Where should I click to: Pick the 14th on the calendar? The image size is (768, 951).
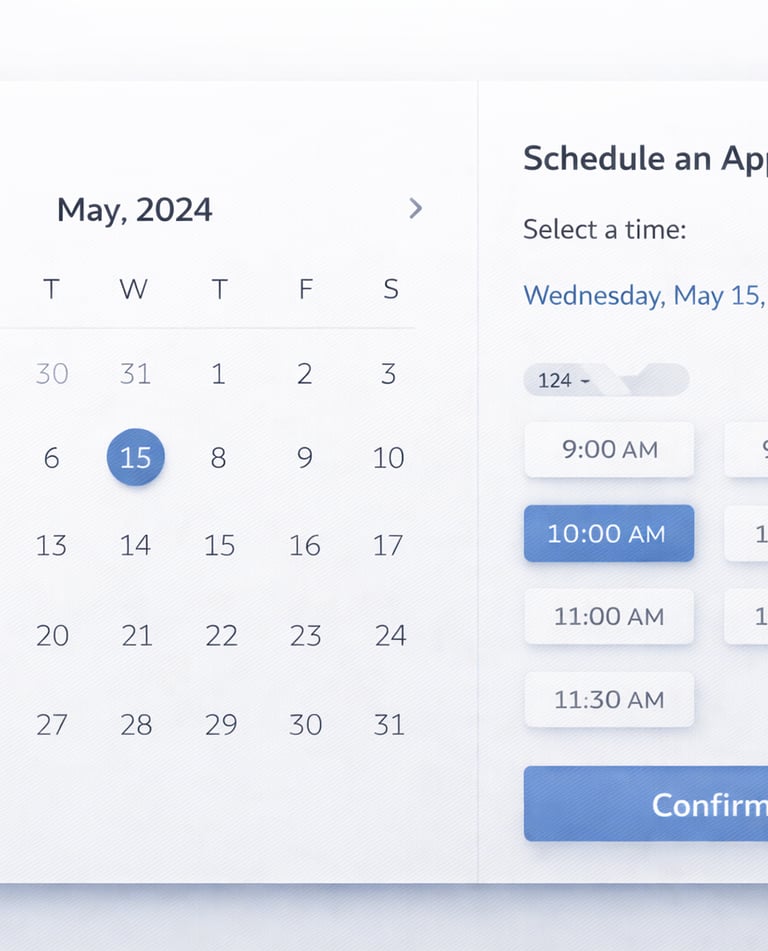click(x=135, y=545)
